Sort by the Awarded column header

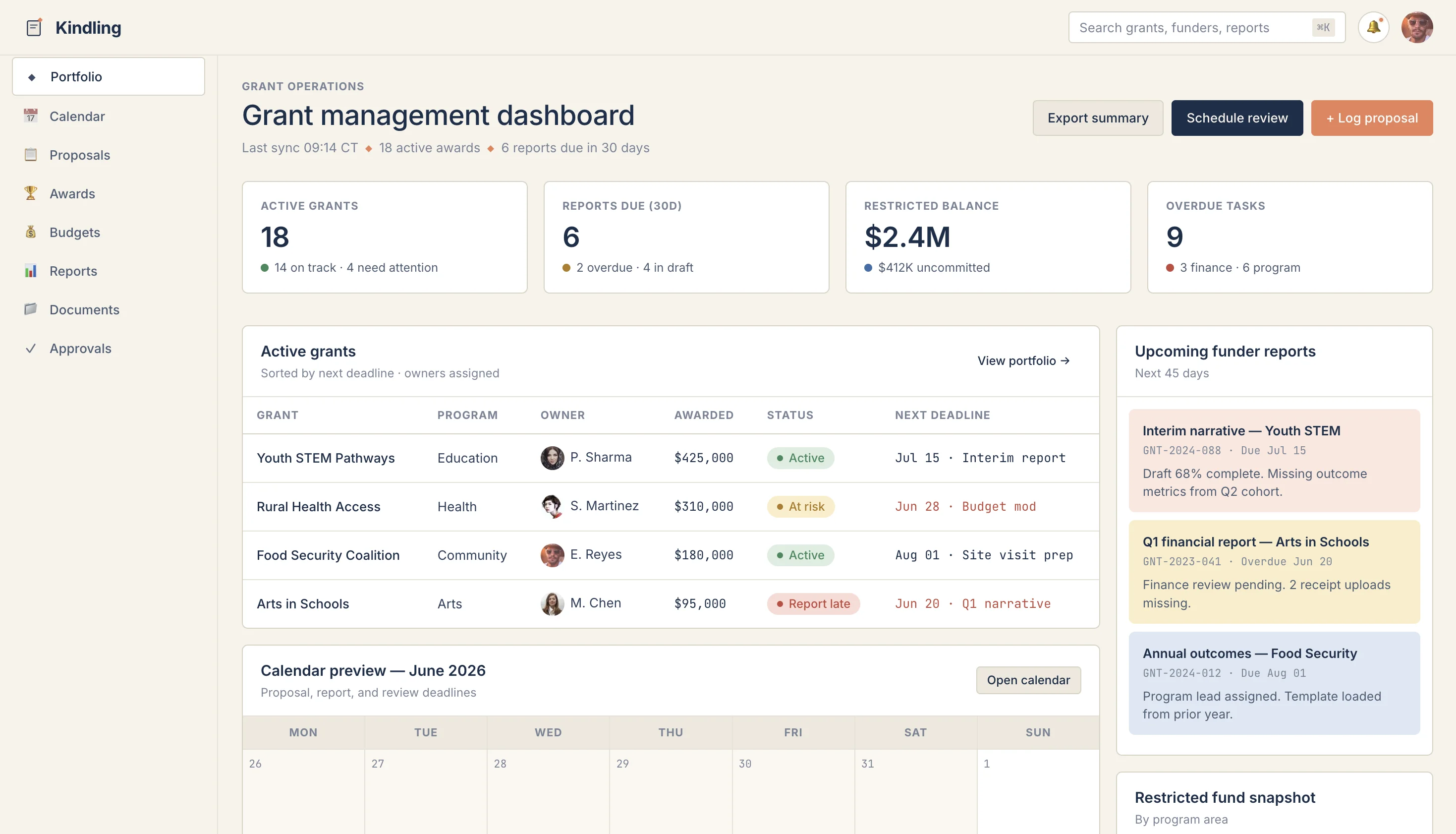pyautogui.click(x=703, y=415)
